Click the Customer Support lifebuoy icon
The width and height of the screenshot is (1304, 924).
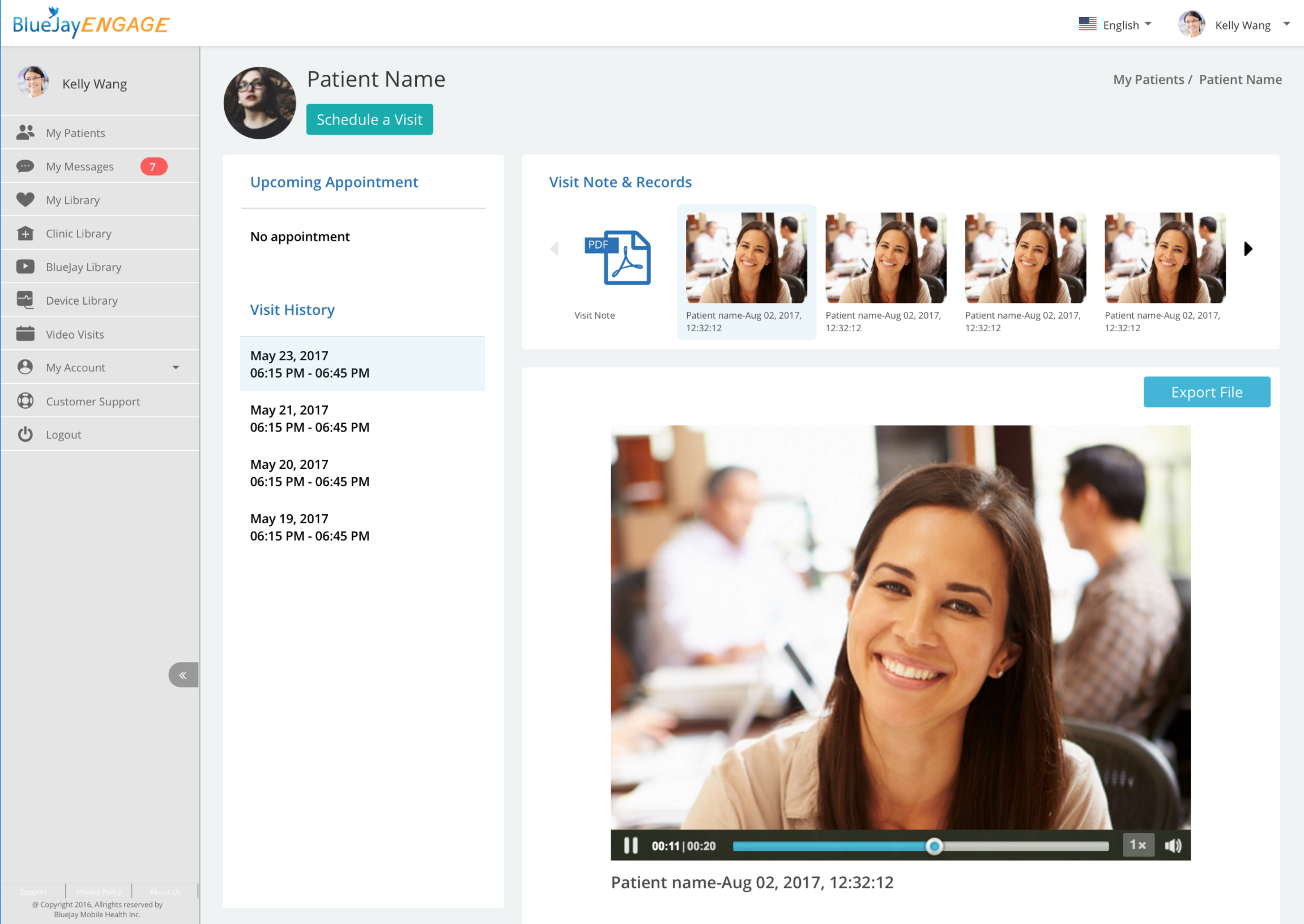(25, 401)
